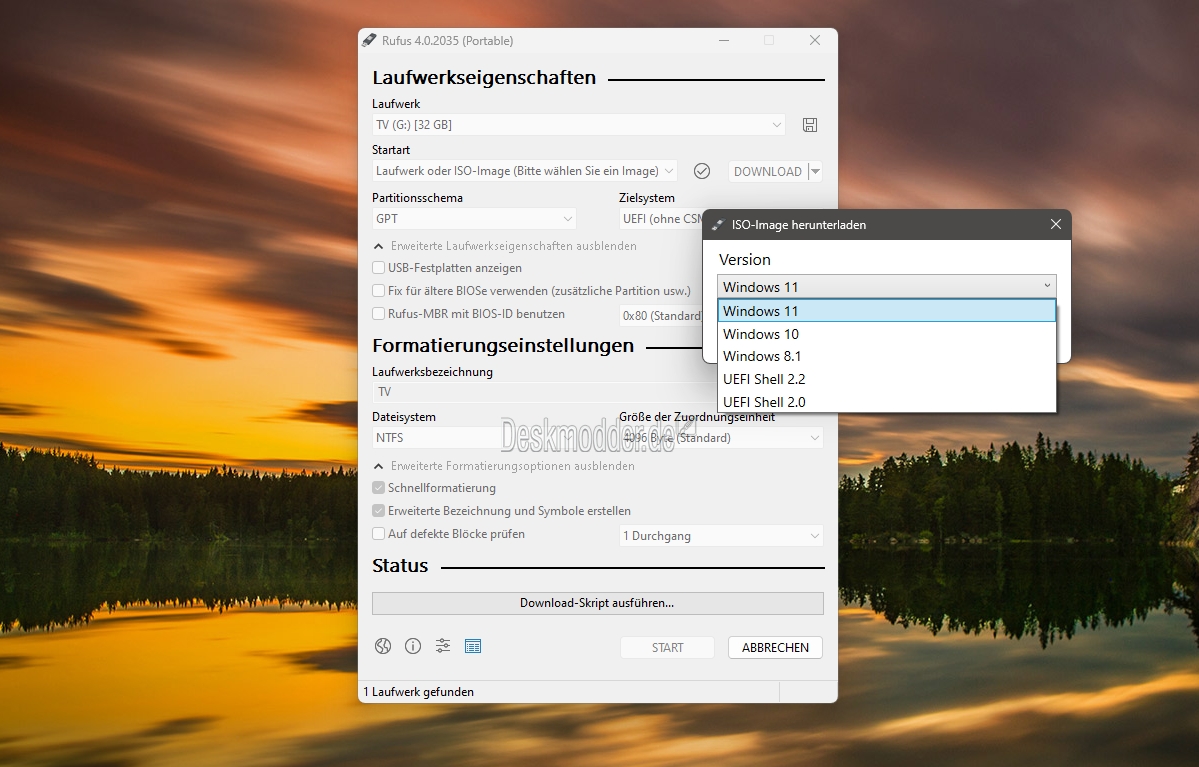Pick UEFI Shell 2.0 from the list

point(887,401)
